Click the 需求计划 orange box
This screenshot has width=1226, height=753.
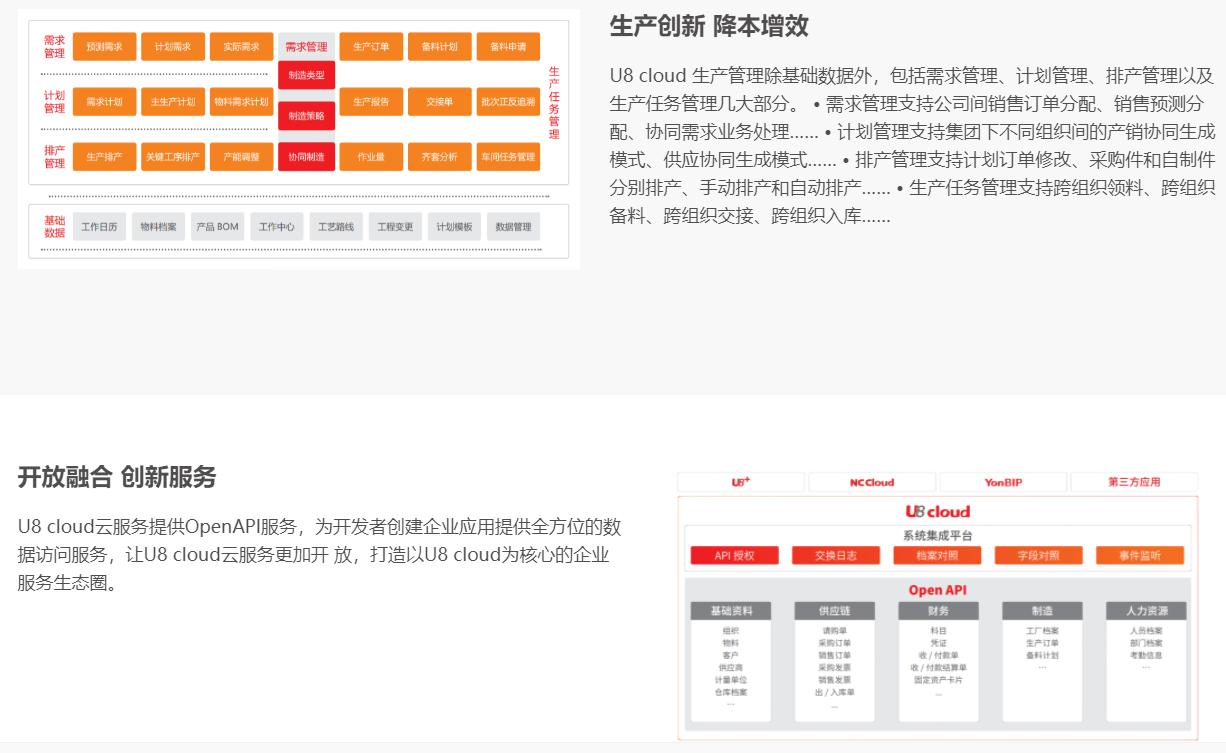[105, 101]
